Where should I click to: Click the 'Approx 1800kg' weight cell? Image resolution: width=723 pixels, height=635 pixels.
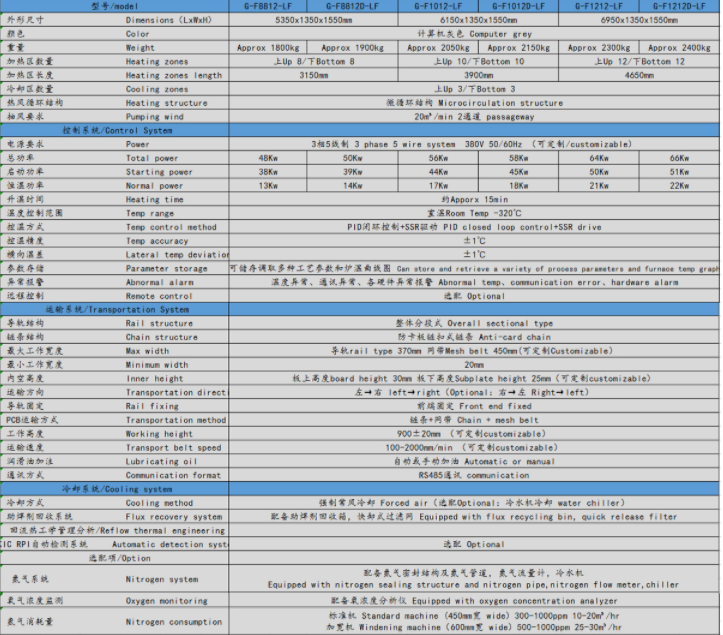pos(269,47)
